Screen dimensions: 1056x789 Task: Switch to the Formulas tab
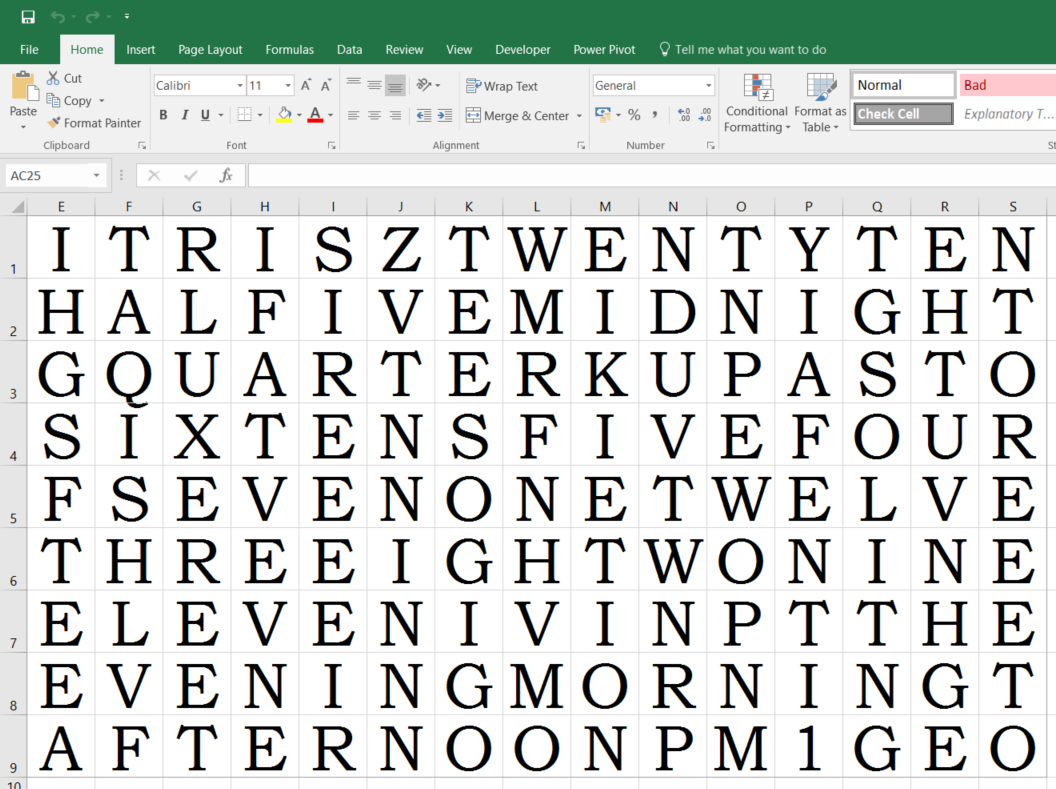[290, 49]
